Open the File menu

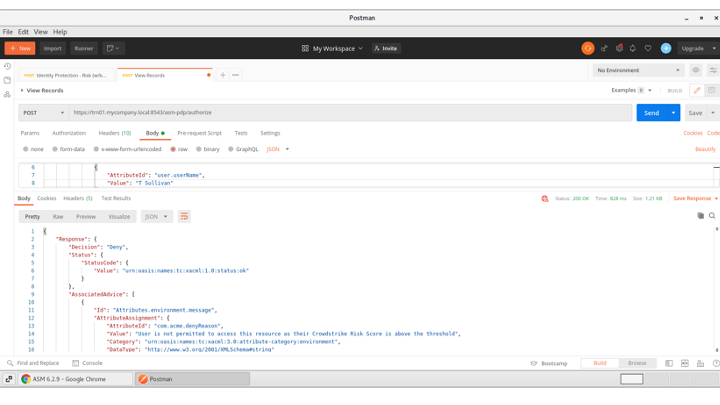pyautogui.click(x=8, y=32)
